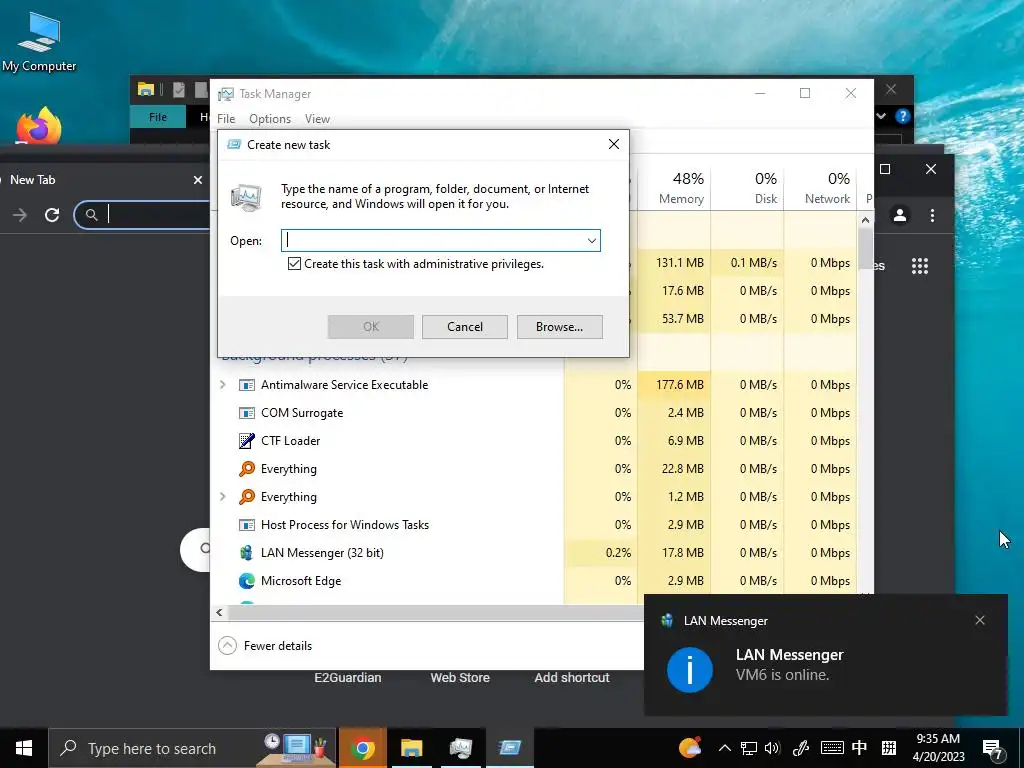Viewport: 1024px width, 768px height.
Task: Click the Chrome forward arrow
Action: pyautogui.click(x=20, y=215)
